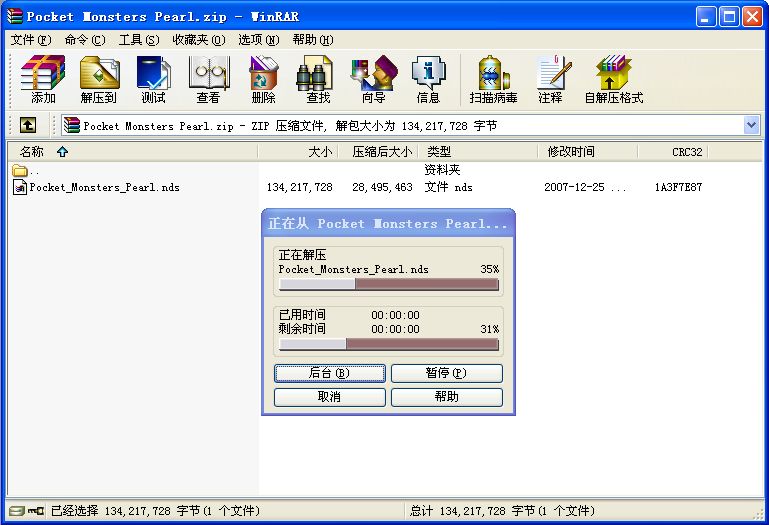Click 取消 to cancel extraction
This screenshot has height=525, width=769.
[330, 397]
